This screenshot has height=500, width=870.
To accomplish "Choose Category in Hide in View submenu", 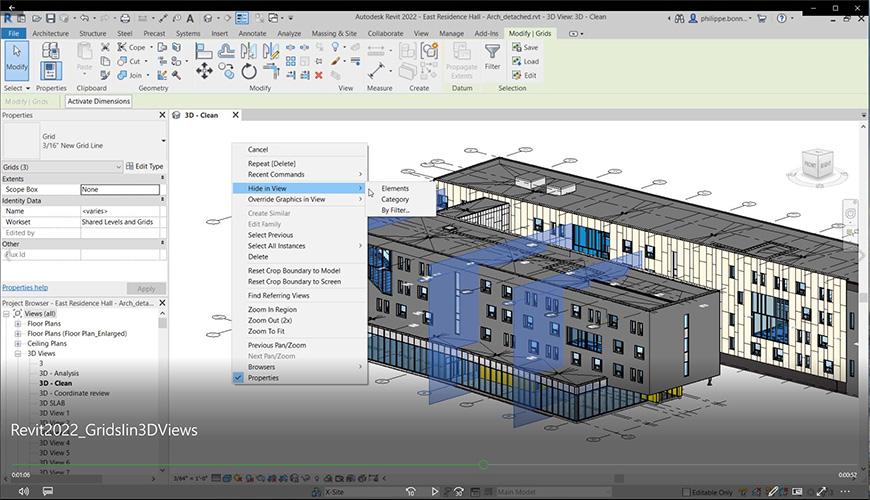I will coord(395,200).
